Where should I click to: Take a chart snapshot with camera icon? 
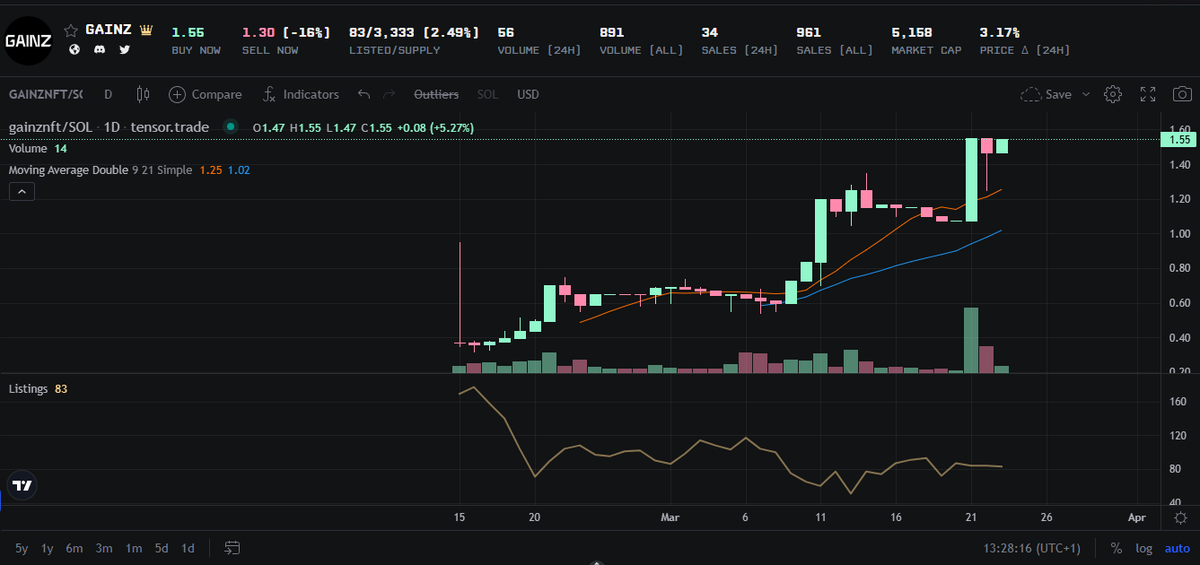coord(1182,94)
